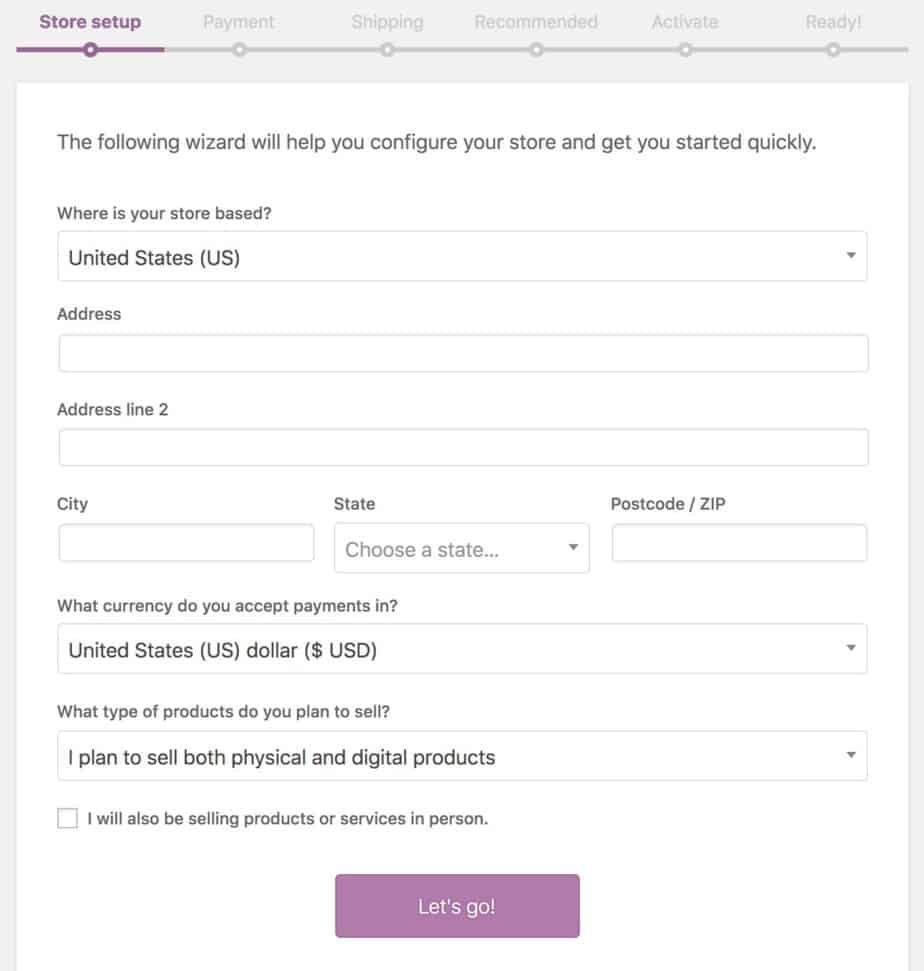Click the Recommended step circle marker
This screenshot has height=971, width=924.
tap(536, 49)
